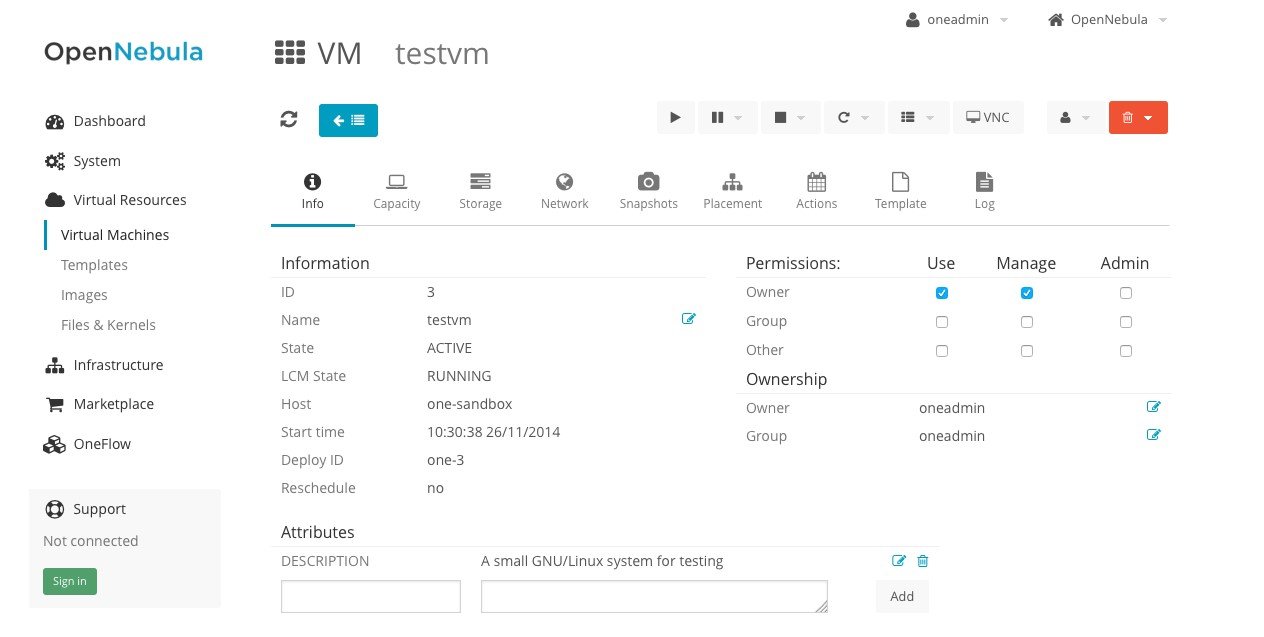This screenshot has width=1264, height=637.
Task: Switch to the Info tab
Action: (x=312, y=191)
